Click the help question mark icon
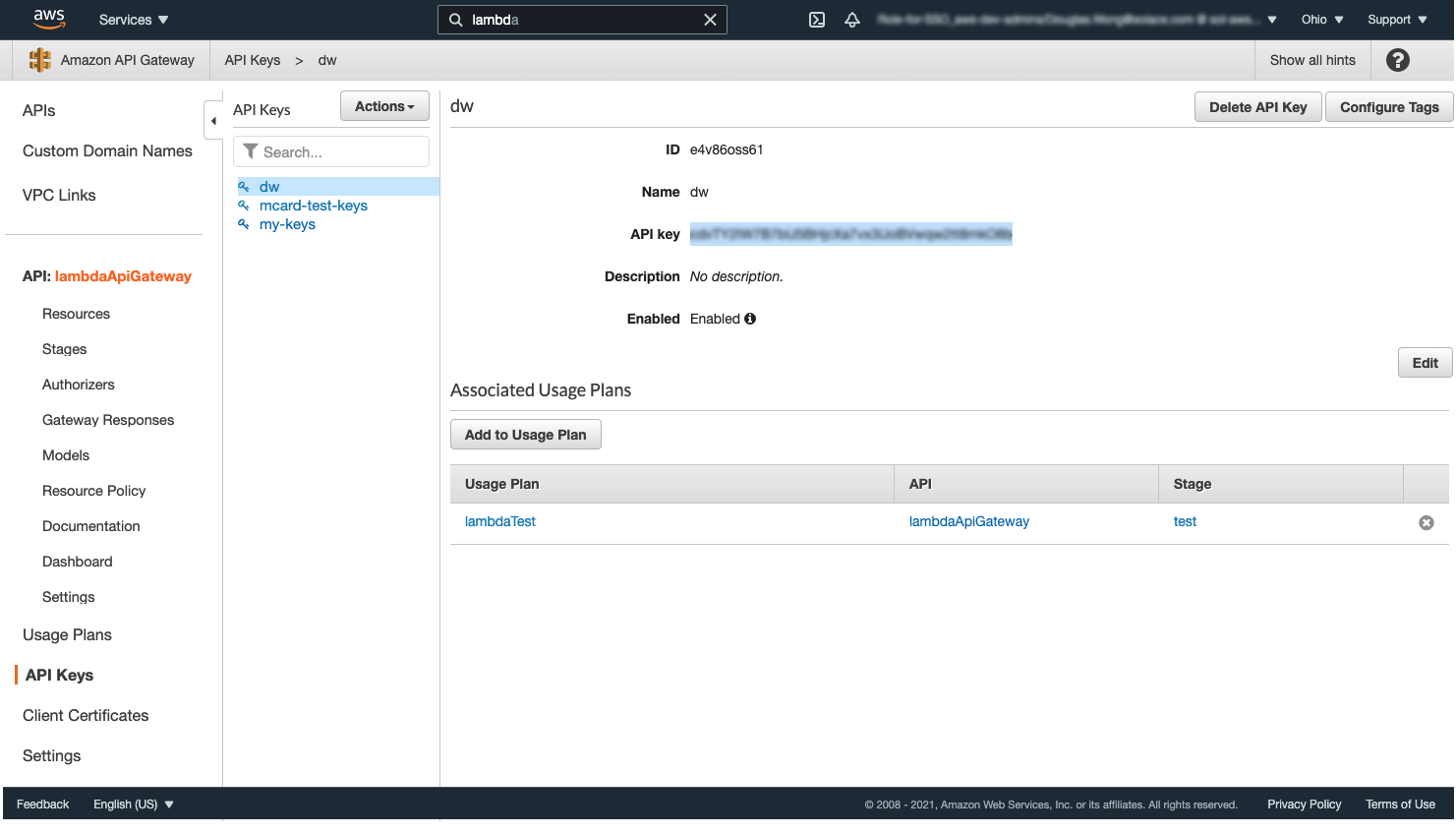The image size is (1456, 834). (1397, 60)
